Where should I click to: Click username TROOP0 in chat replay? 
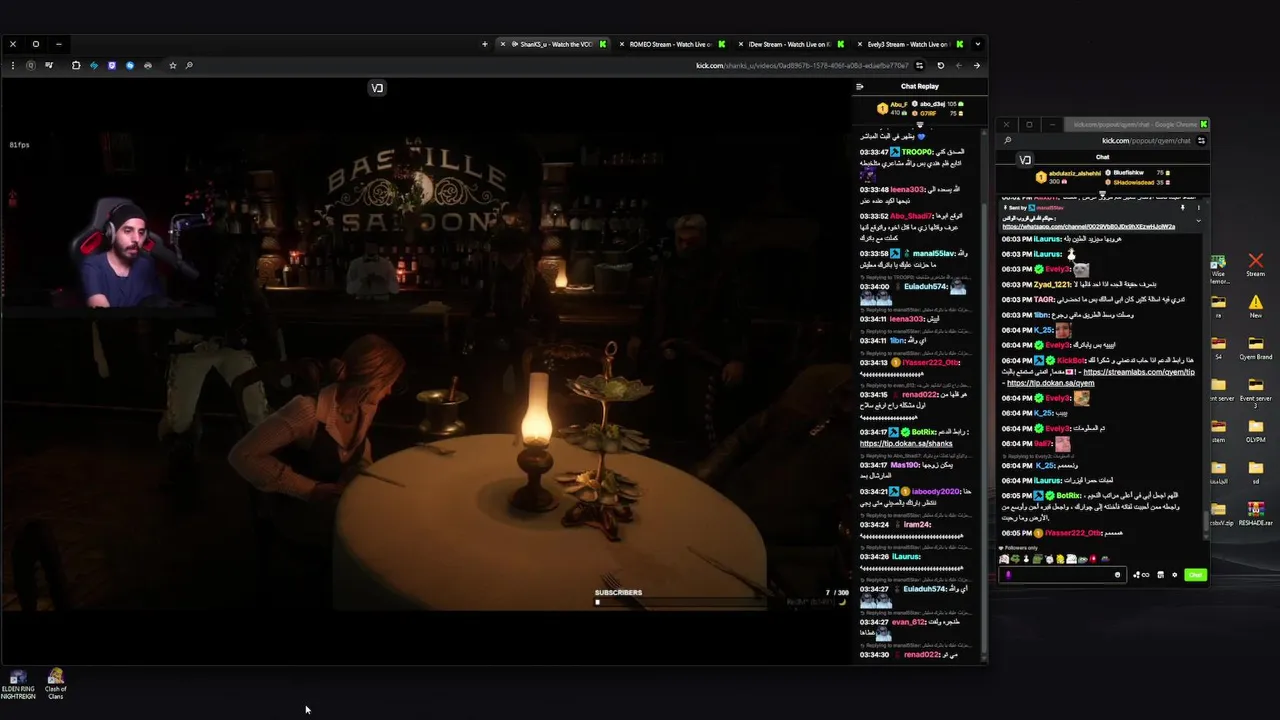(917, 152)
